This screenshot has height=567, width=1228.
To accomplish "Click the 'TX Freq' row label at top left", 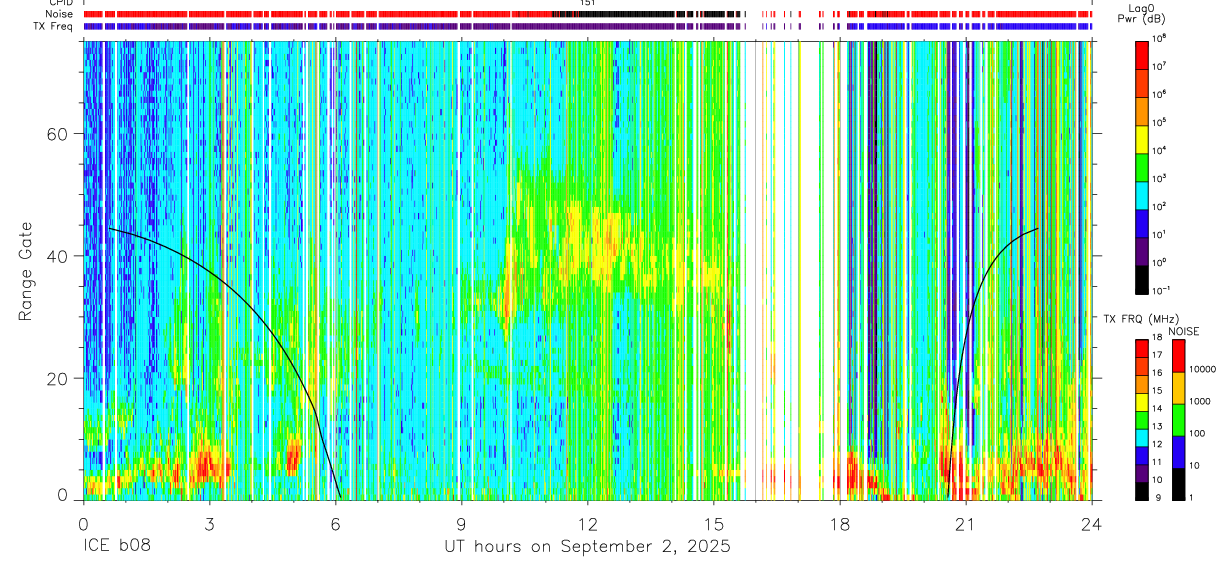I will [54, 26].
